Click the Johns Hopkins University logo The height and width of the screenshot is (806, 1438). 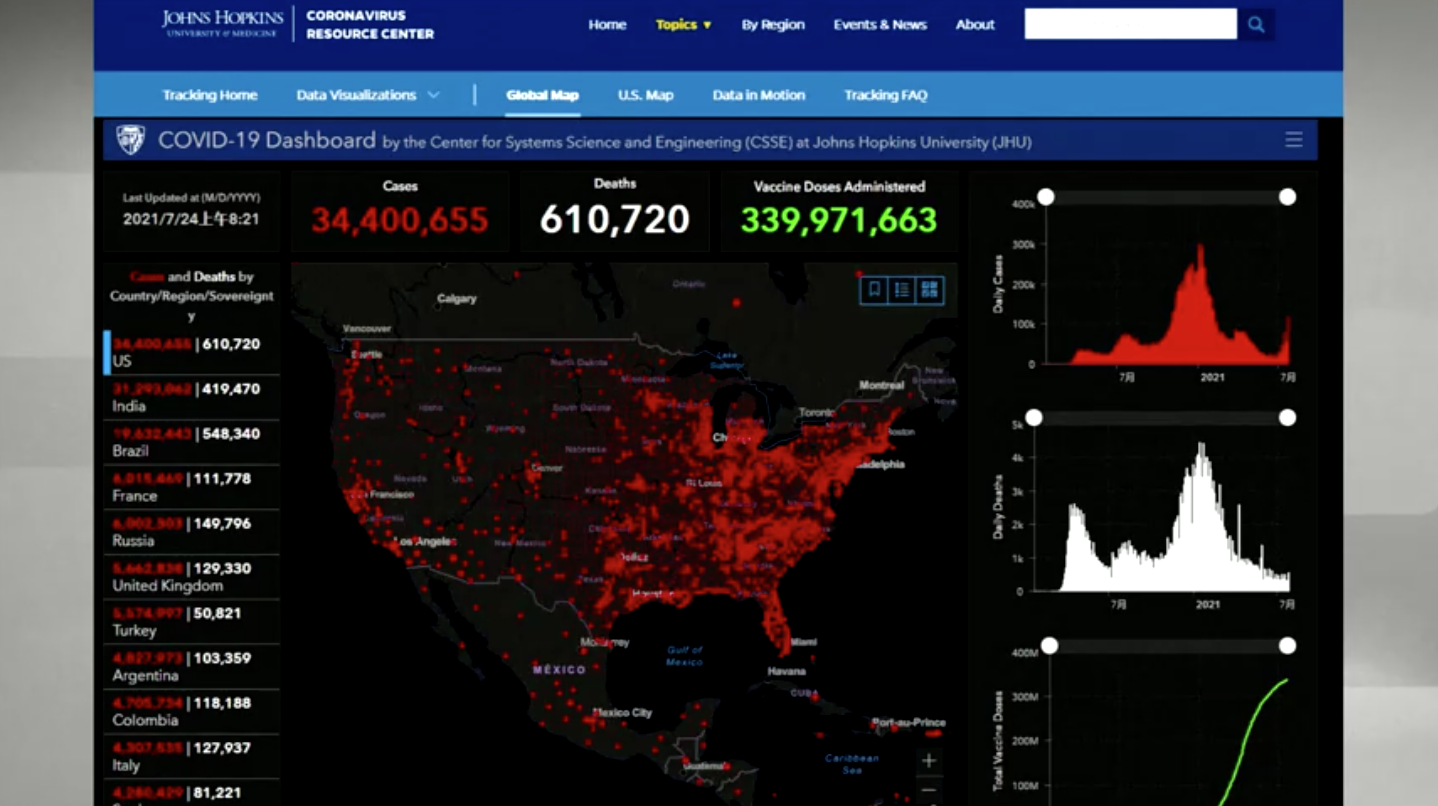tap(223, 24)
